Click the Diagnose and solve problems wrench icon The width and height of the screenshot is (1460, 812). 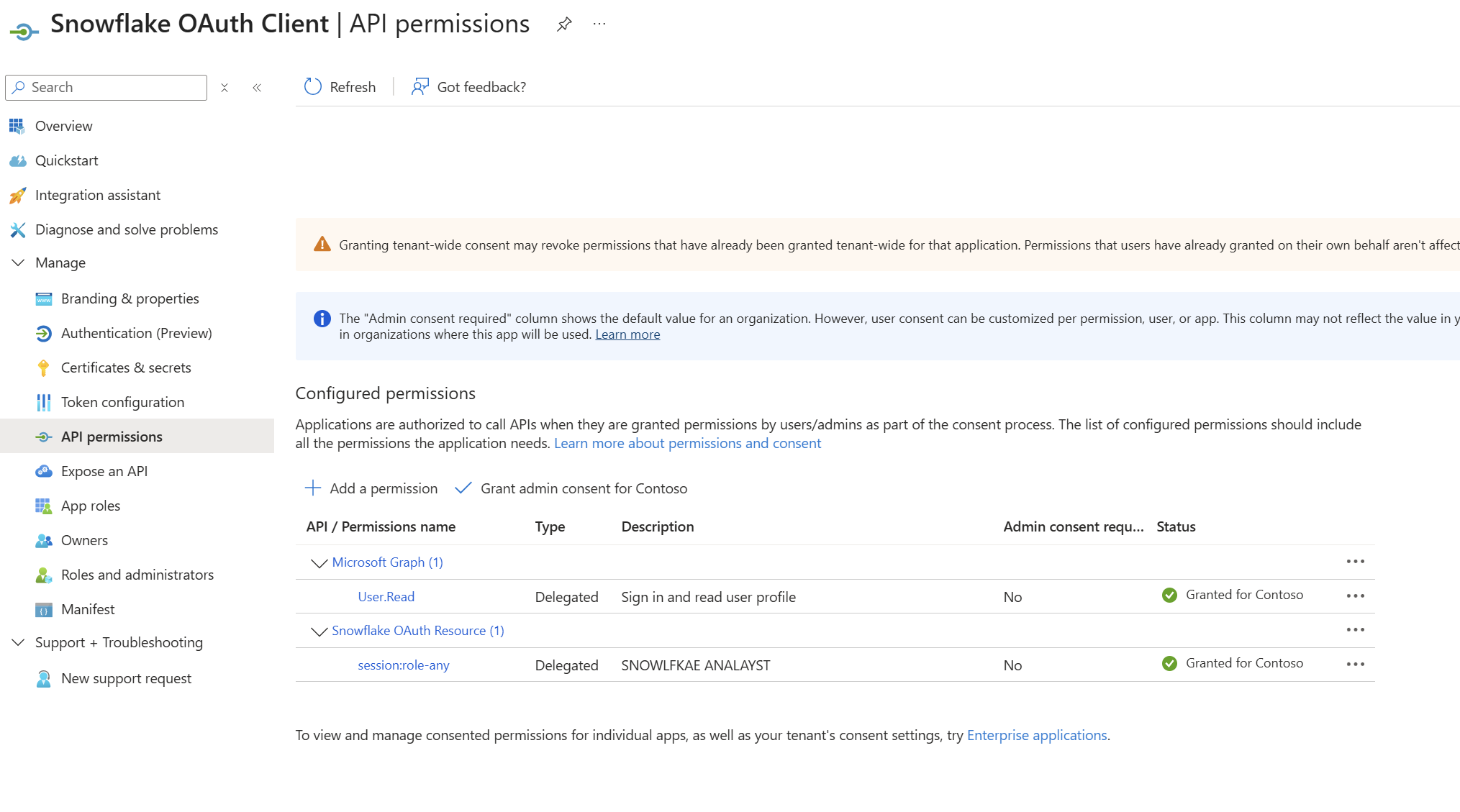pos(17,229)
